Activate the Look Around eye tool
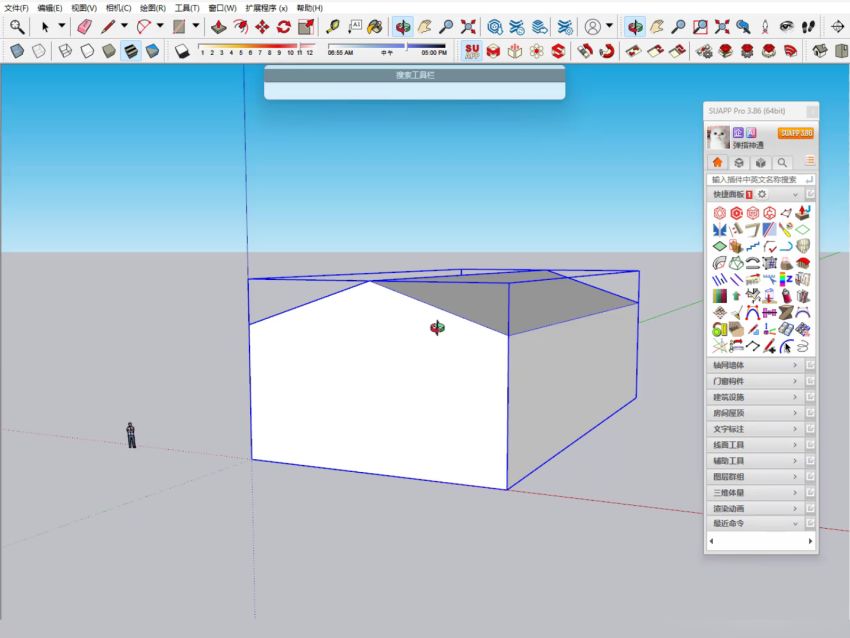This screenshot has height=638, width=850. tap(787, 27)
